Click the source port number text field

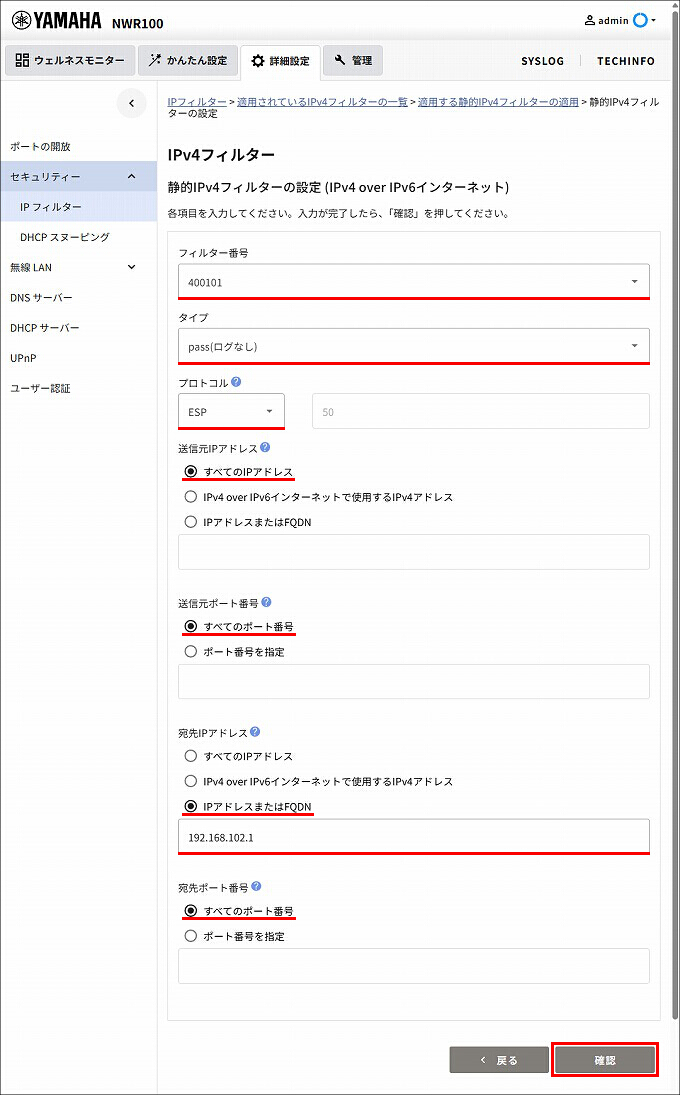[413, 682]
